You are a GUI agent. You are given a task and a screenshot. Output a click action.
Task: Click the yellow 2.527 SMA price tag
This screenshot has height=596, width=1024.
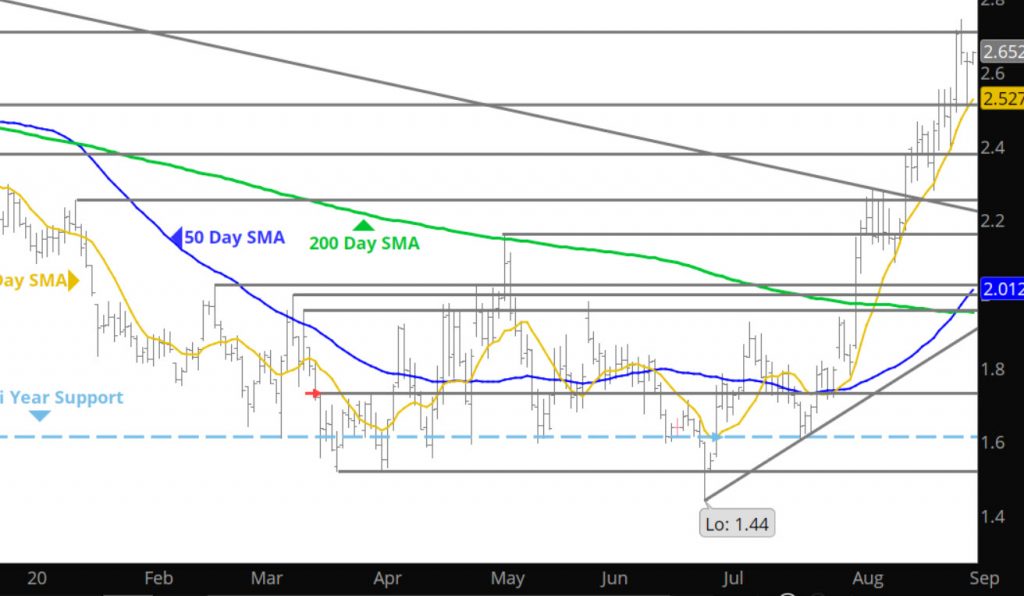(1001, 98)
